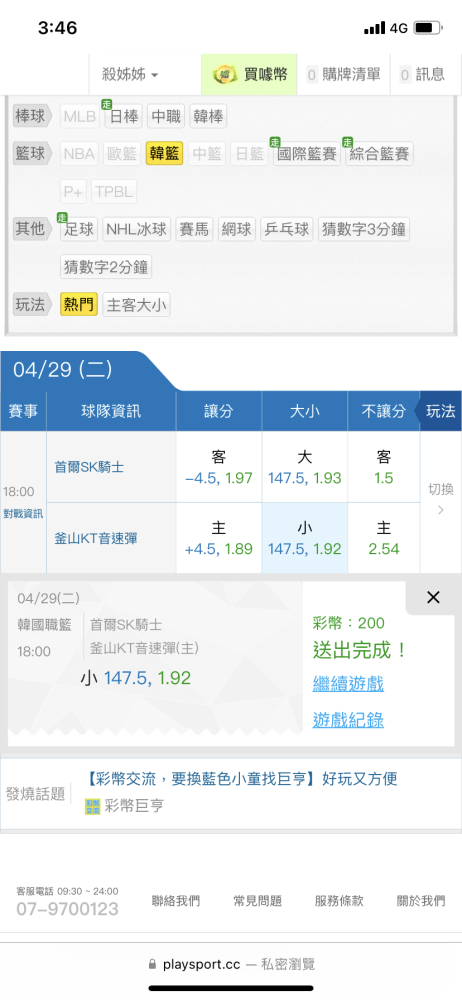Open 首爾SK騎士 team info
The width and height of the screenshot is (462, 1000).
89,467
